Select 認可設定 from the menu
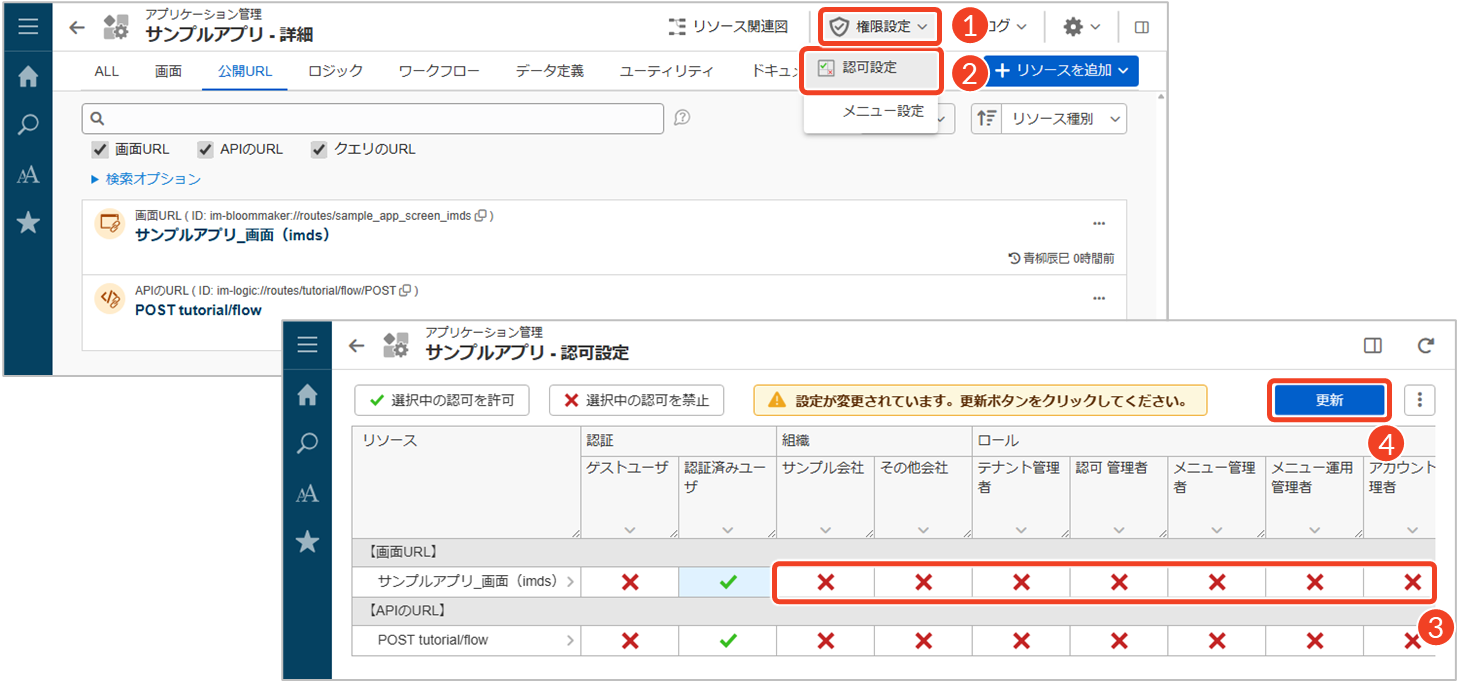Viewport: 1459px width, 685px height. click(x=870, y=68)
